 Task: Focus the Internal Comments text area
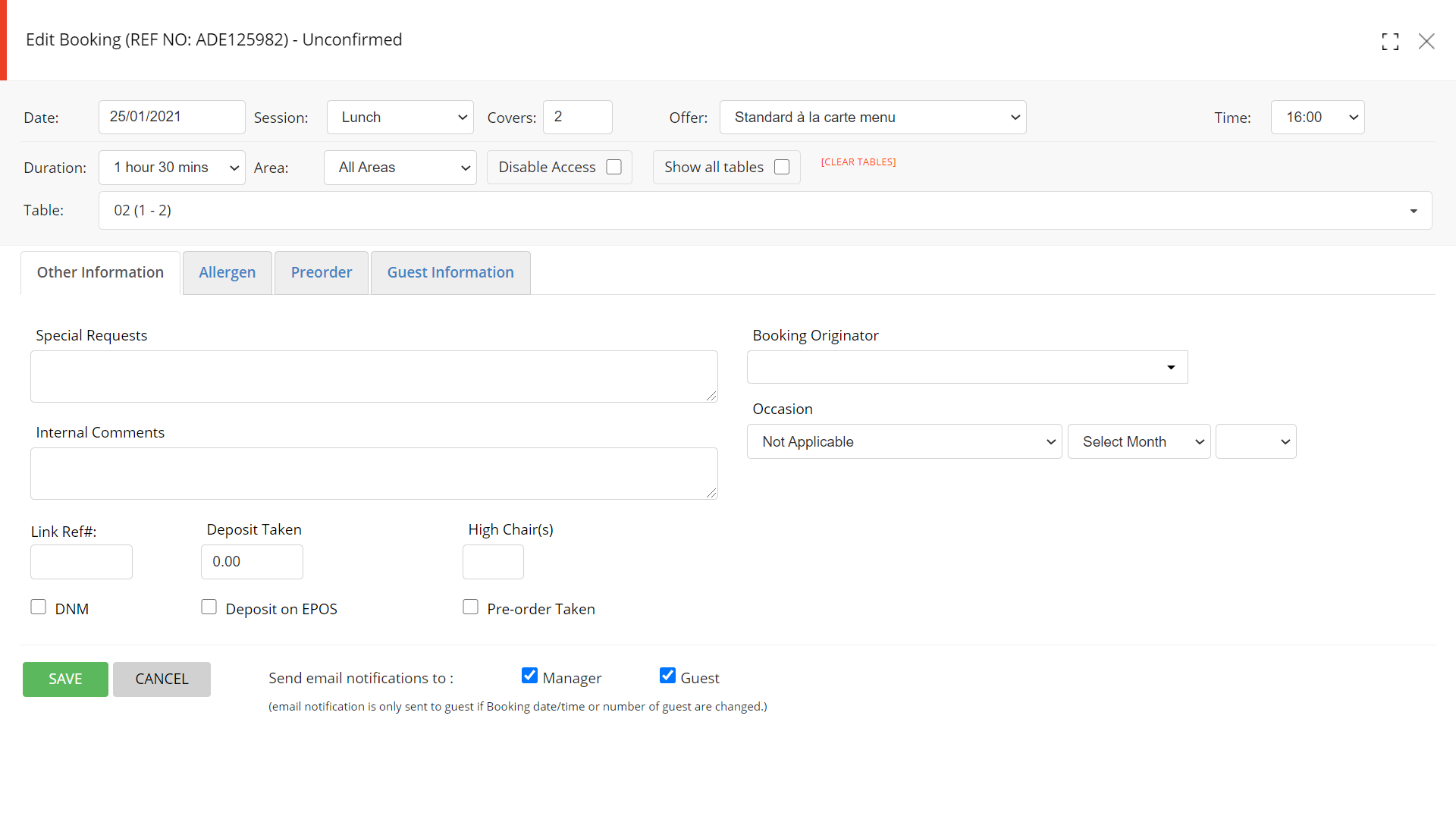tap(374, 473)
